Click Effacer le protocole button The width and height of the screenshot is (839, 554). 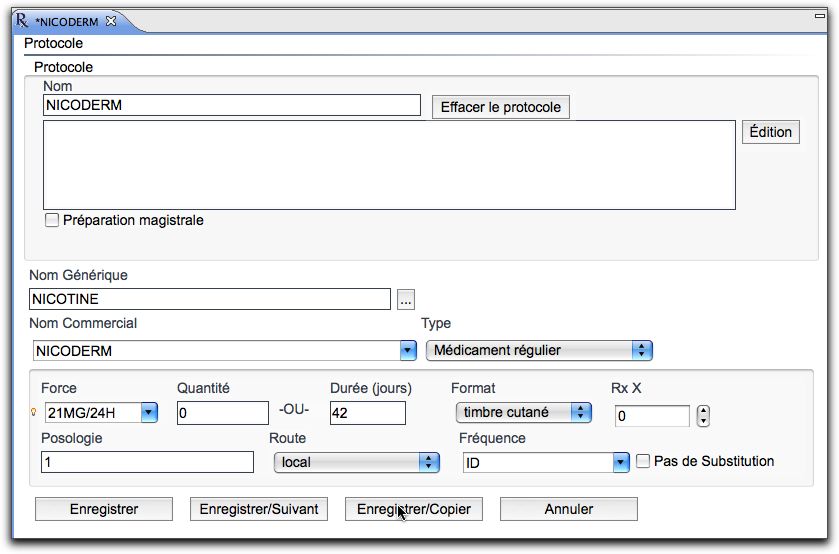501,107
